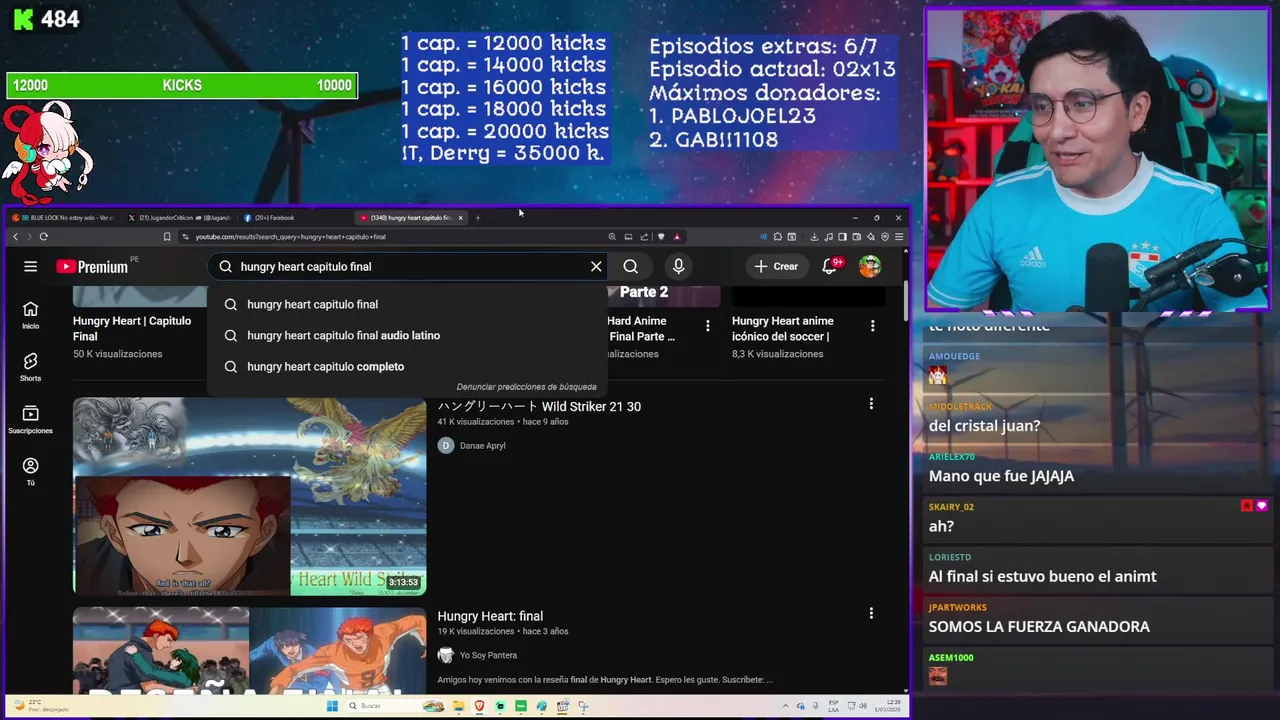
Task: Open 'Hungry Heart anime icónico del soccer' title
Action: pyautogui.click(x=783, y=329)
